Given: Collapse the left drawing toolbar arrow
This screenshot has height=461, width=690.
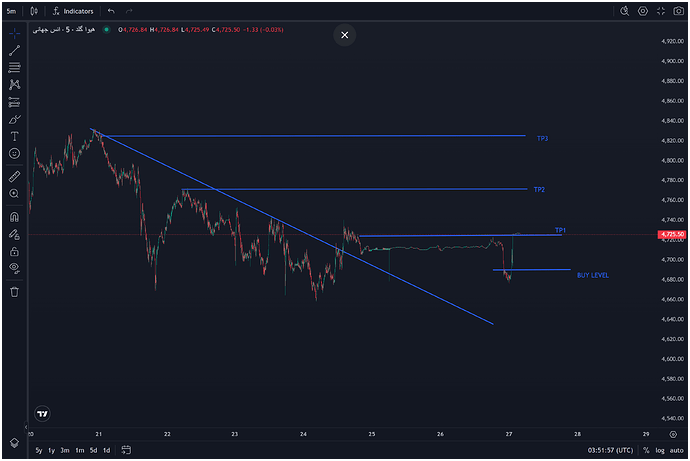Looking at the screenshot, I should coord(26,427).
